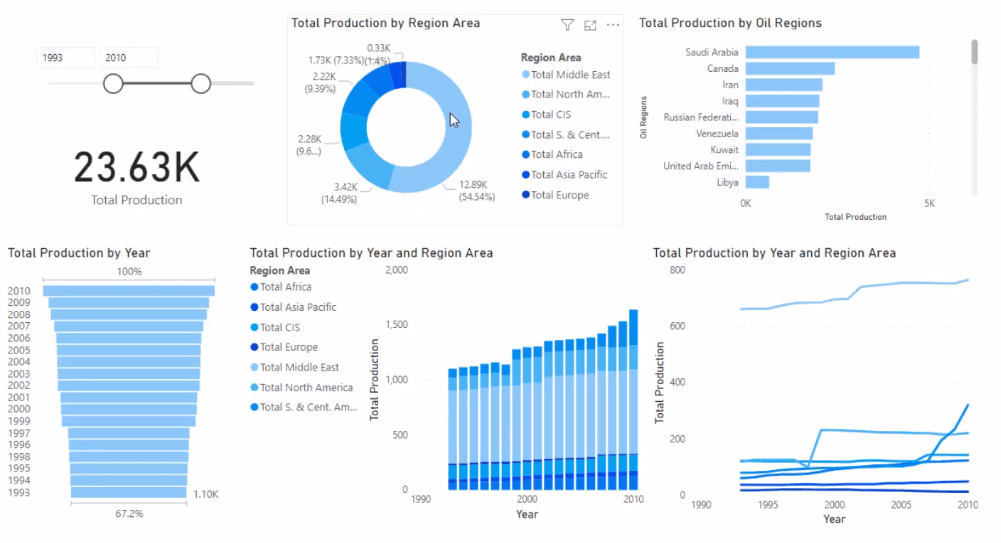Select Total Middle East in stacked chart legend
Screen dimensions: 1001x543
(x=294, y=368)
